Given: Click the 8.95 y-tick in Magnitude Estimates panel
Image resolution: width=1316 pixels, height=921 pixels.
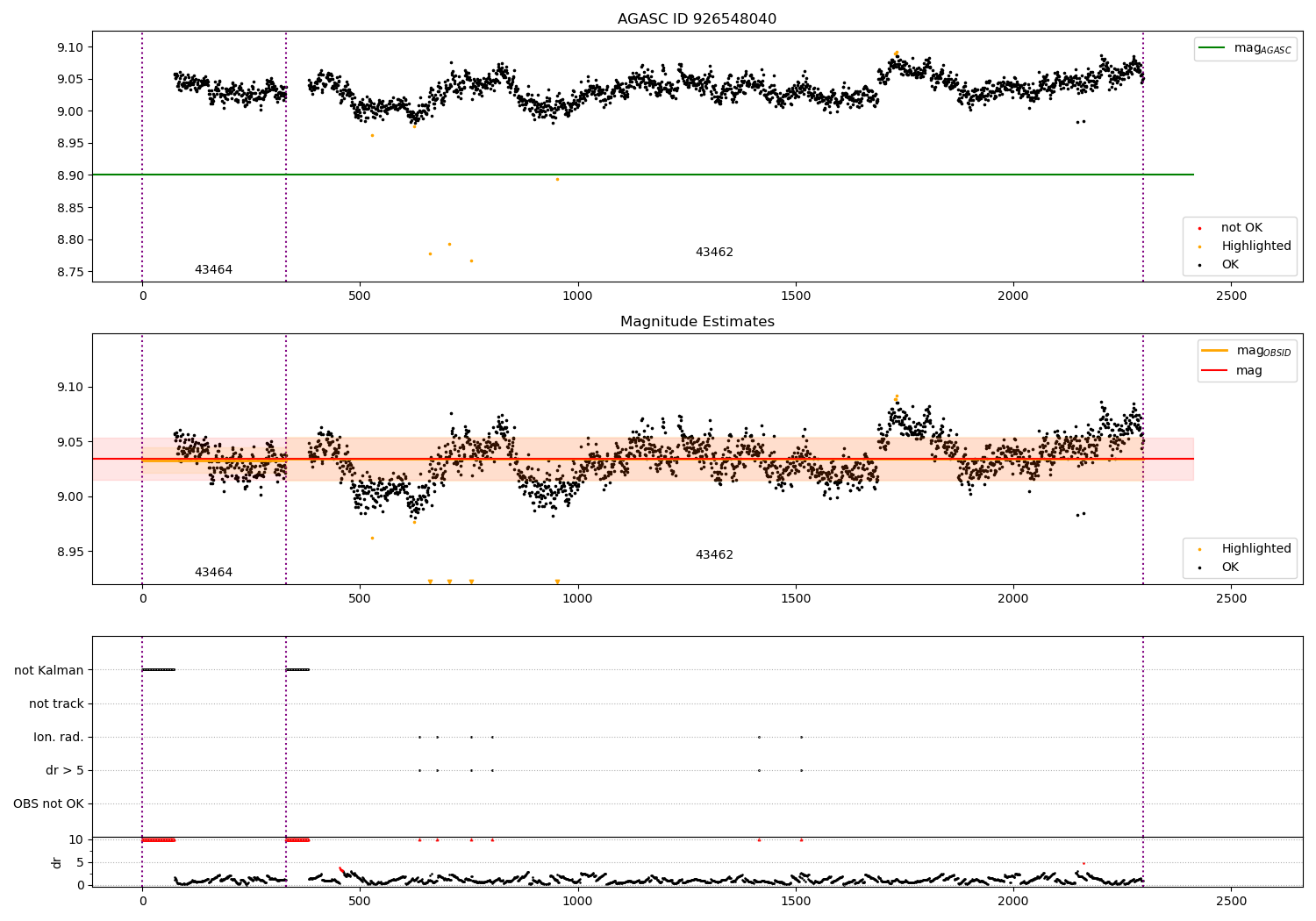Looking at the screenshot, I should (x=68, y=552).
